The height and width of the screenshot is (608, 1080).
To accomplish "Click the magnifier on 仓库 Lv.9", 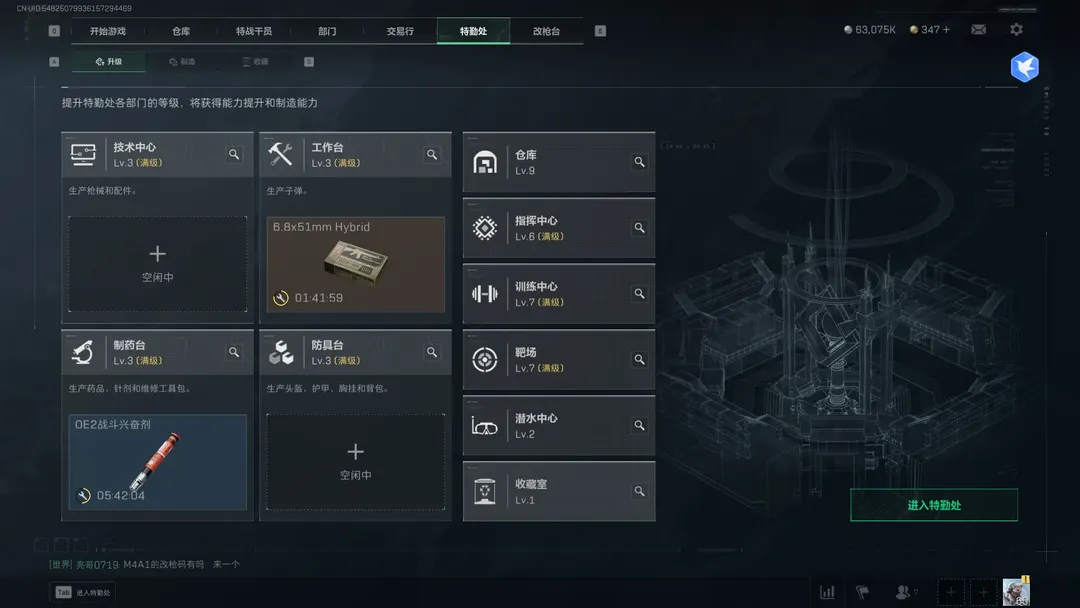I will (x=639, y=162).
